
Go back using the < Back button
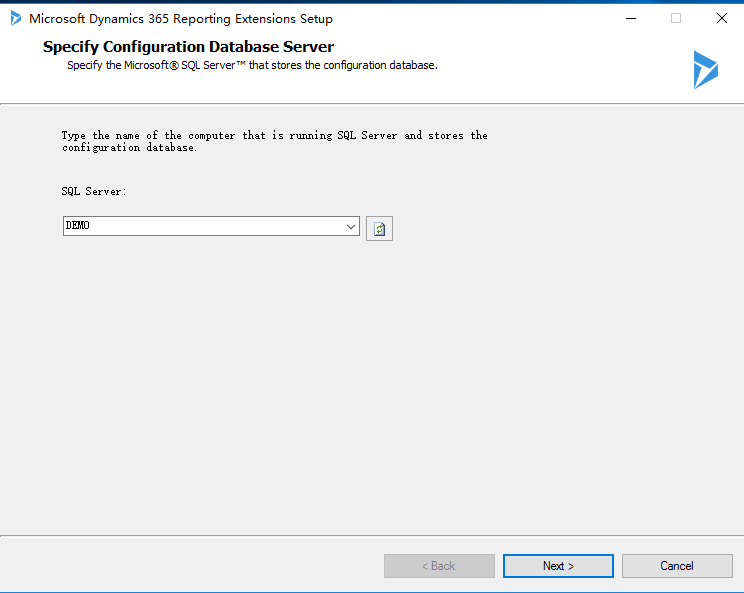point(439,566)
